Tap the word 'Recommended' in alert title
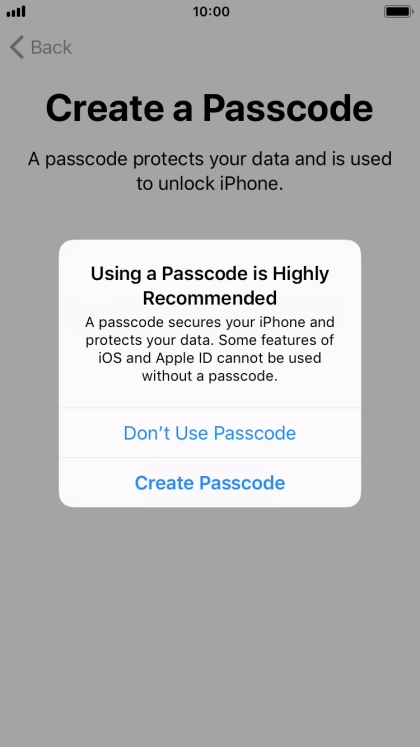The image size is (420, 747). point(210,298)
